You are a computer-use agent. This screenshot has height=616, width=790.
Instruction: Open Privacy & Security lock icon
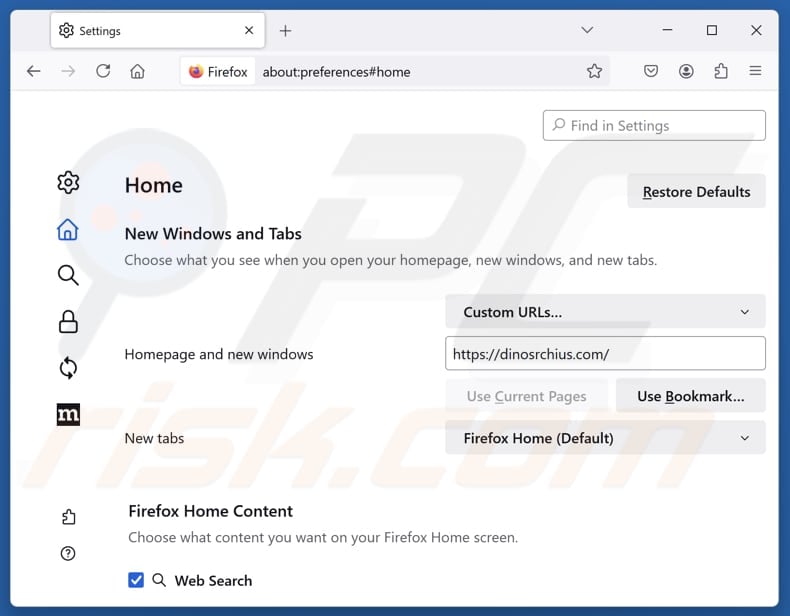[68, 322]
